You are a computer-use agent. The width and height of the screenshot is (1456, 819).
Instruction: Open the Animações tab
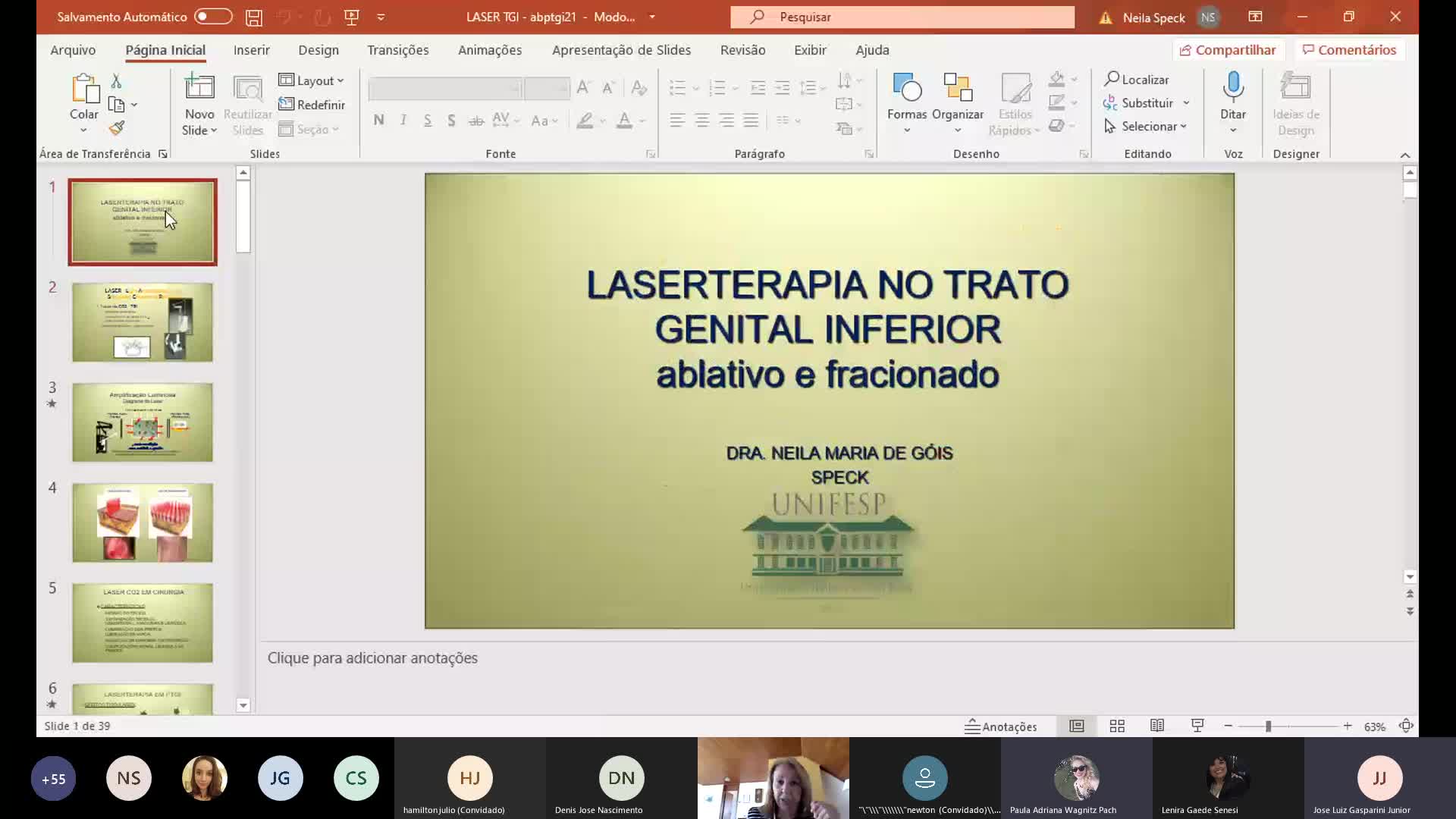pyautogui.click(x=490, y=50)
